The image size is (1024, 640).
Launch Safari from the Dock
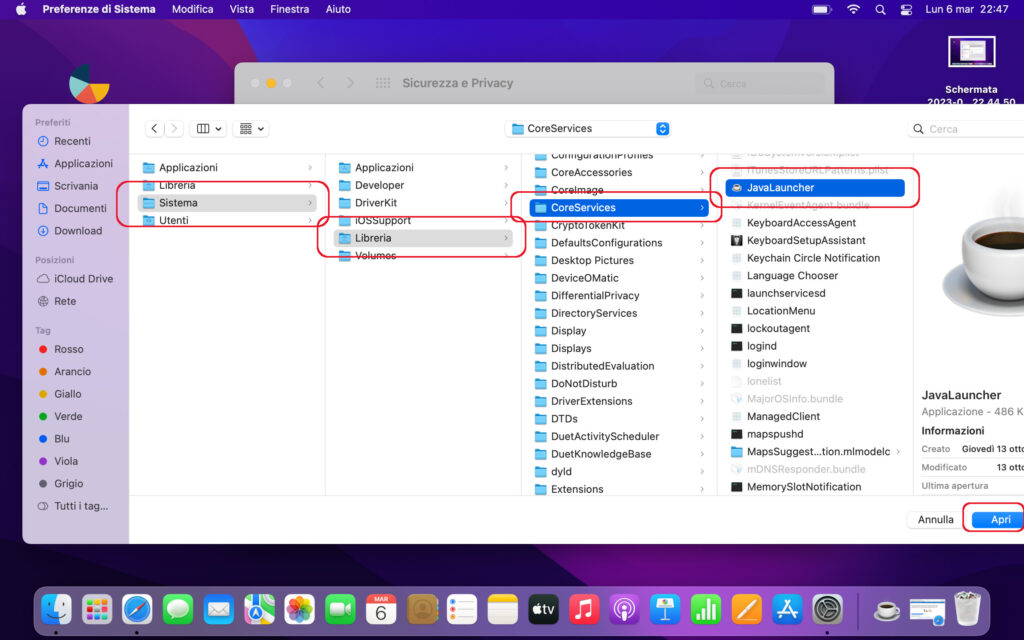point(137,610)
